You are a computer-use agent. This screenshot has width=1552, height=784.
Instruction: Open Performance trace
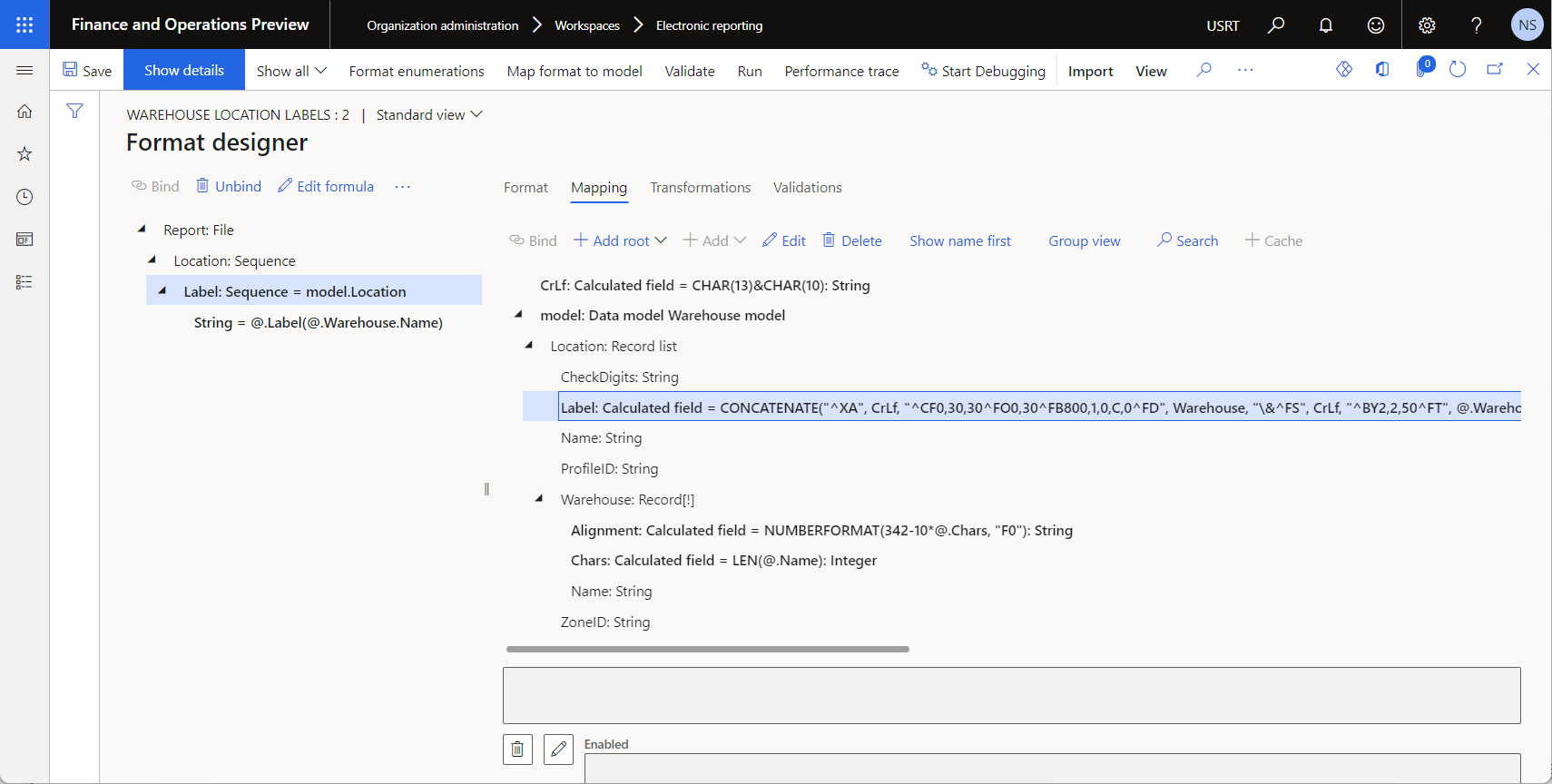[x=841, y=71]
